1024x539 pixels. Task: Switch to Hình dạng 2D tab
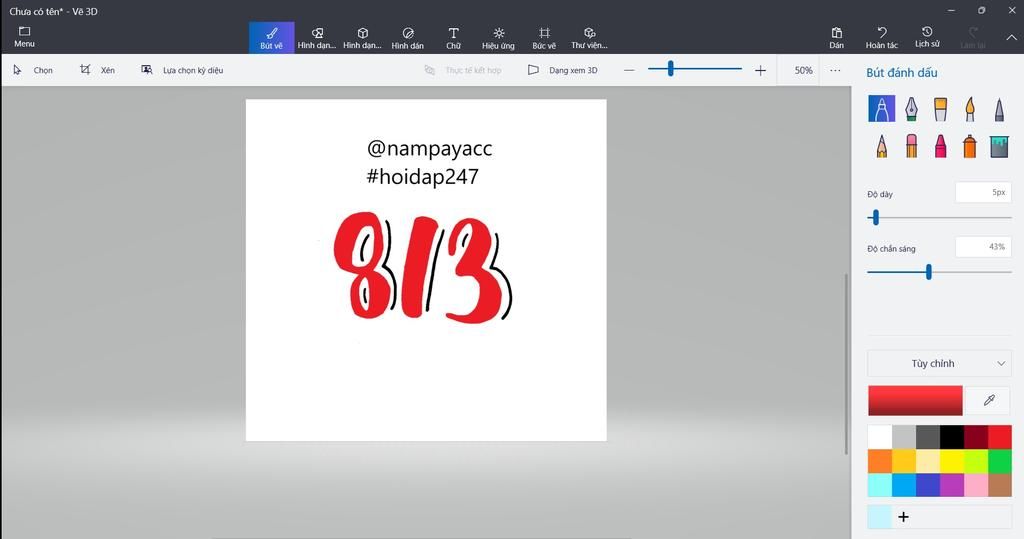317,38
